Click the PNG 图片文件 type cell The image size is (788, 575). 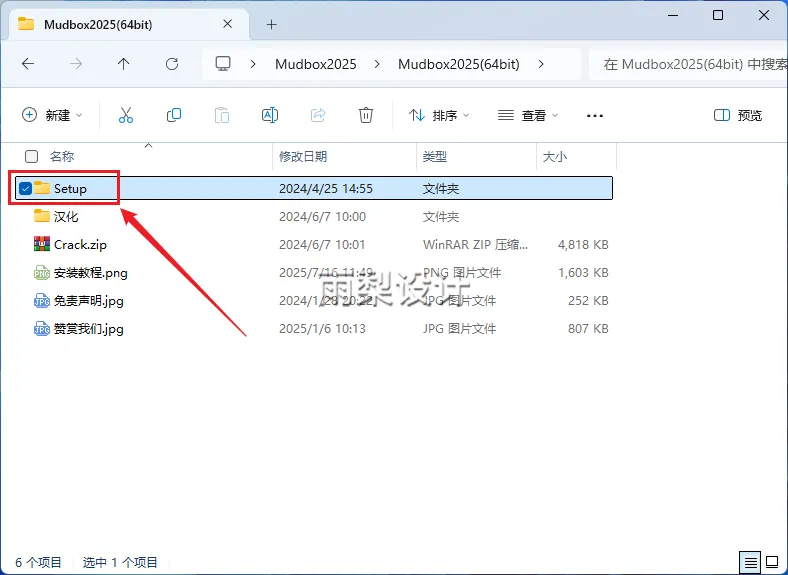click(462, 273)
